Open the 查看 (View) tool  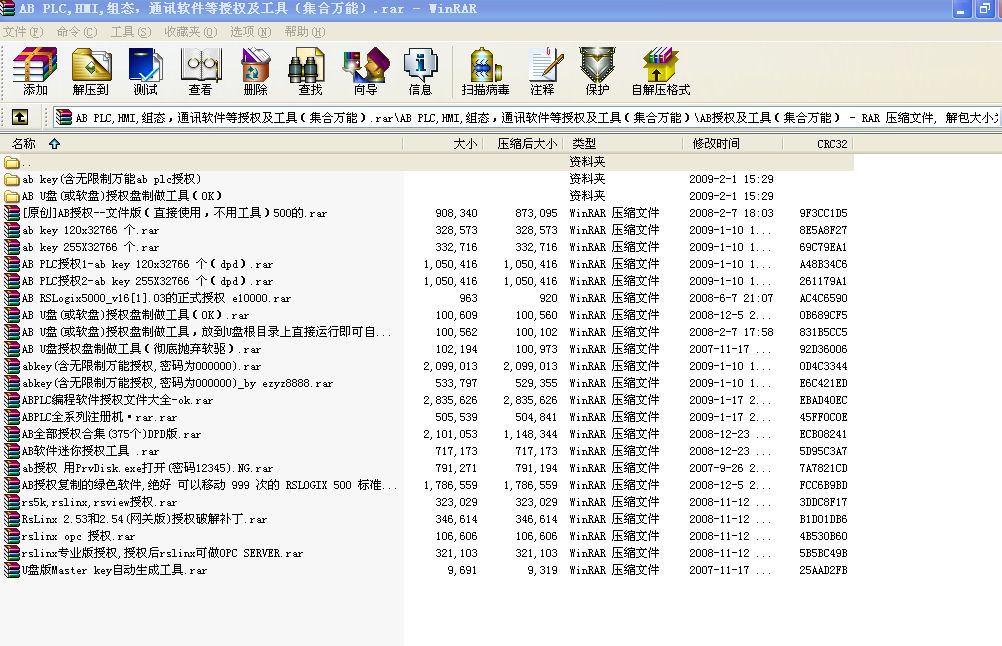pos(200,70)
